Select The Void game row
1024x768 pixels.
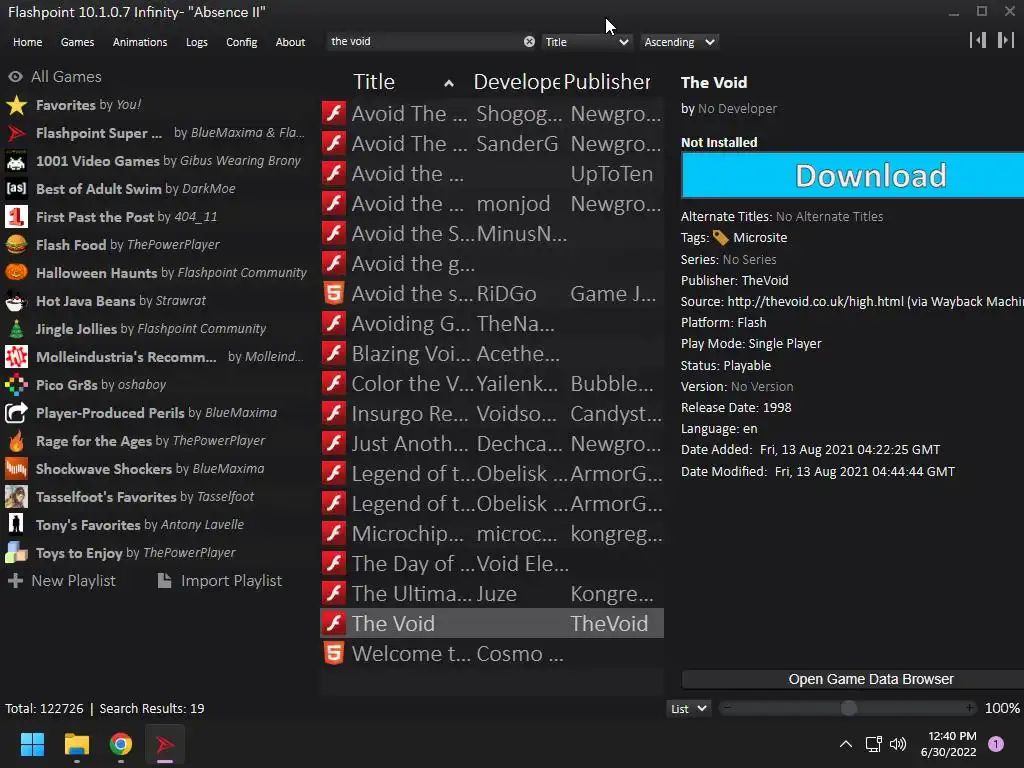click(x=492, y=624)
